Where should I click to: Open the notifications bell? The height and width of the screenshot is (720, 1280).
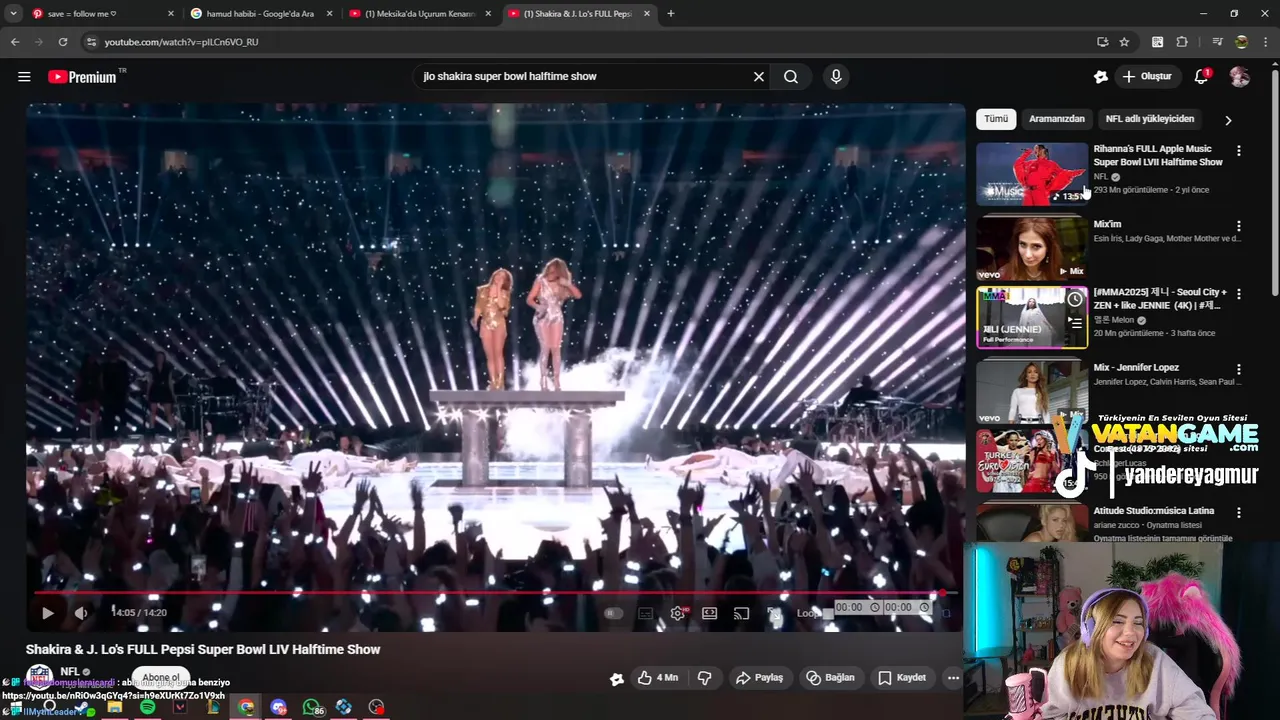pos(1202,77)
